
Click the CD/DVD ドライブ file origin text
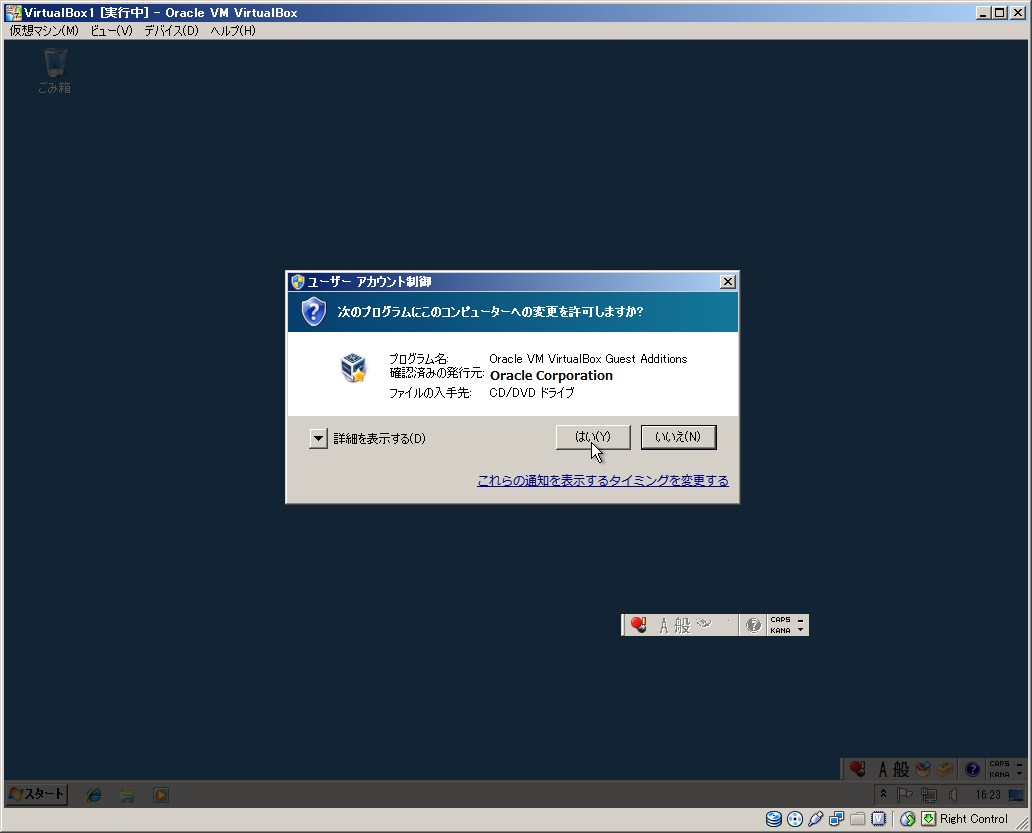click(532, 392)
